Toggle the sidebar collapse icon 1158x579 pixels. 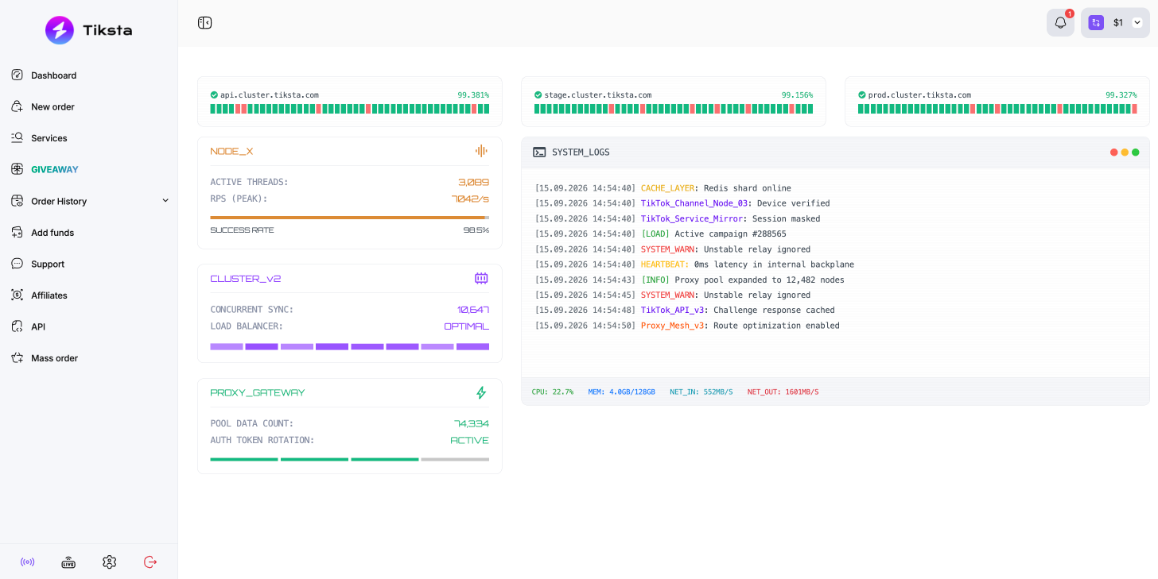pos(205,23)
